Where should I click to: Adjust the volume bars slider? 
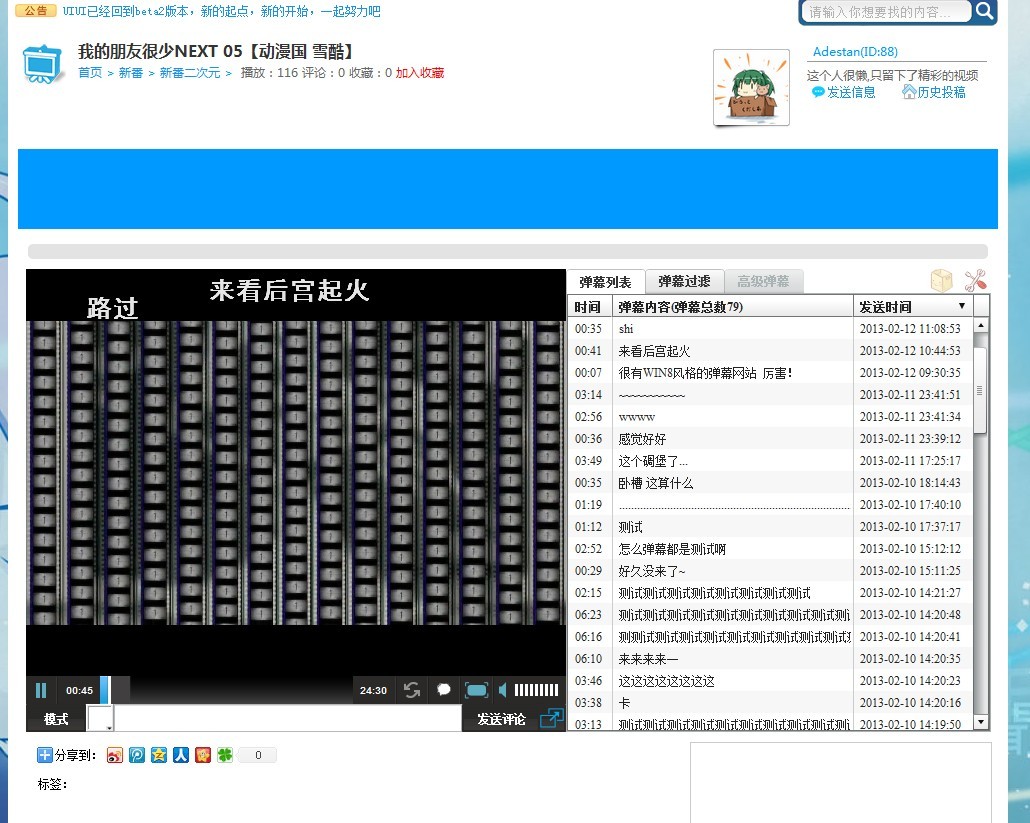(x=536, y=690)
